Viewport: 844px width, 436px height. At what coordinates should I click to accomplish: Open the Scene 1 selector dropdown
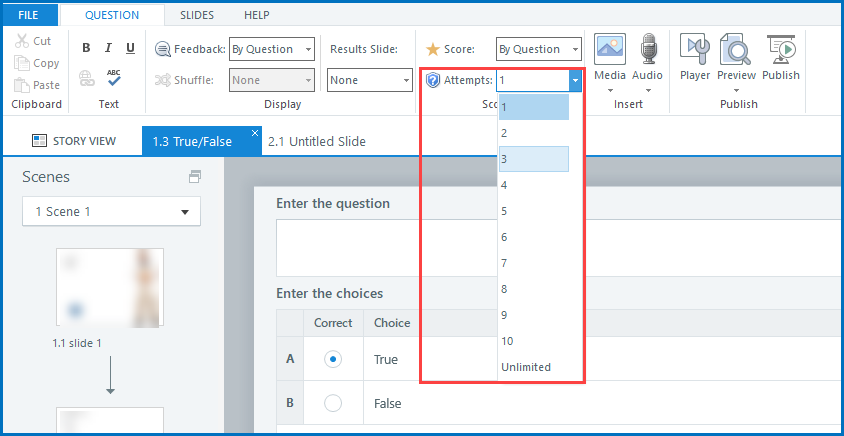pyautogui.click(x=111, y=212)
